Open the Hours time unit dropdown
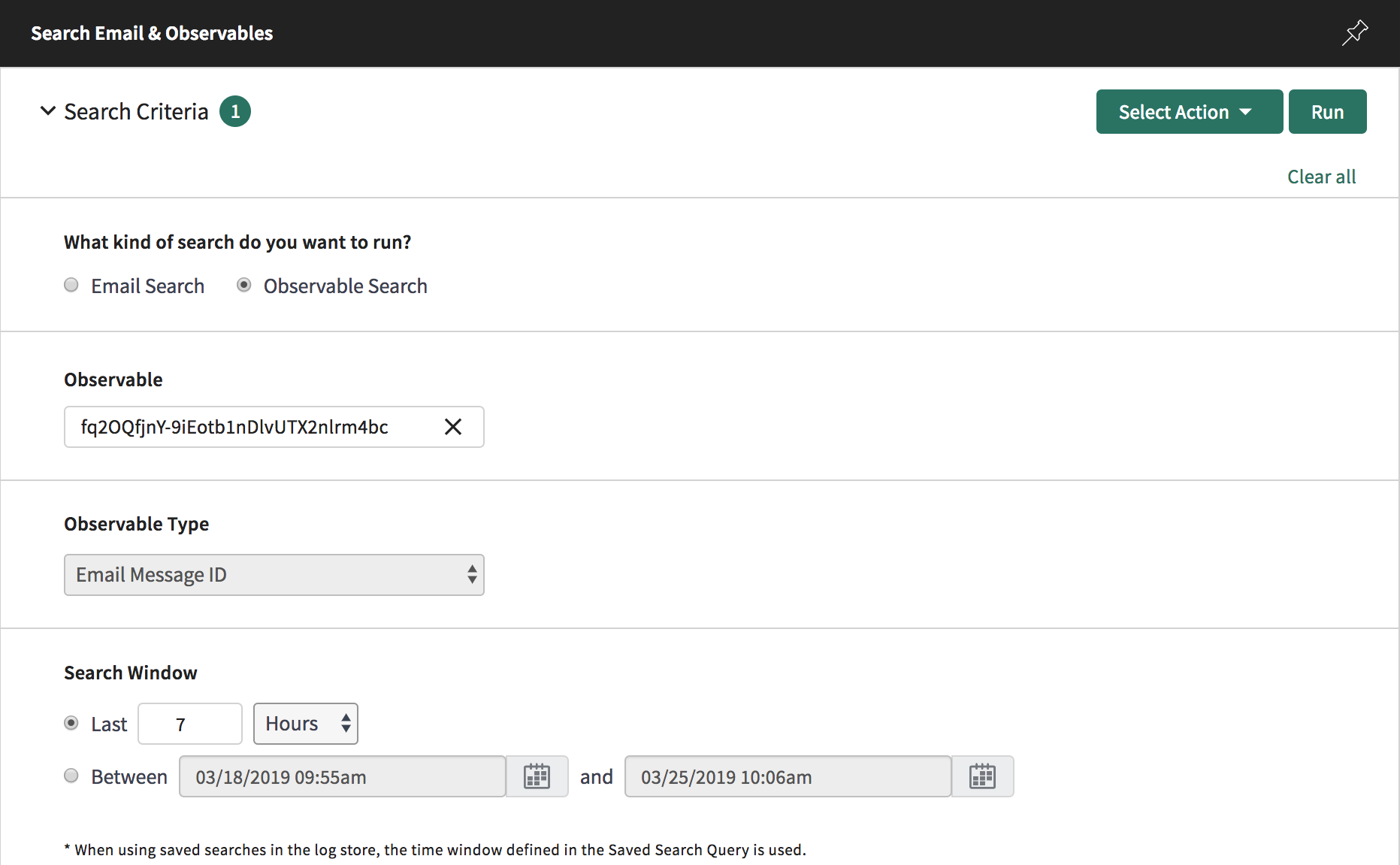This screenshot has height=865, width=1400. 306,724
